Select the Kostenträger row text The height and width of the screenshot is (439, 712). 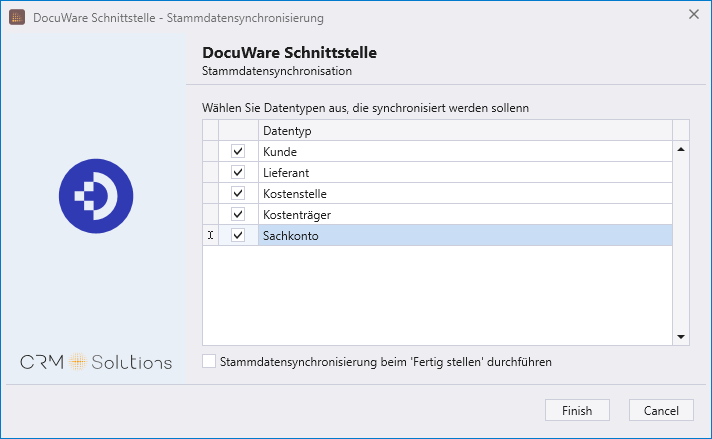click(297, 215)
